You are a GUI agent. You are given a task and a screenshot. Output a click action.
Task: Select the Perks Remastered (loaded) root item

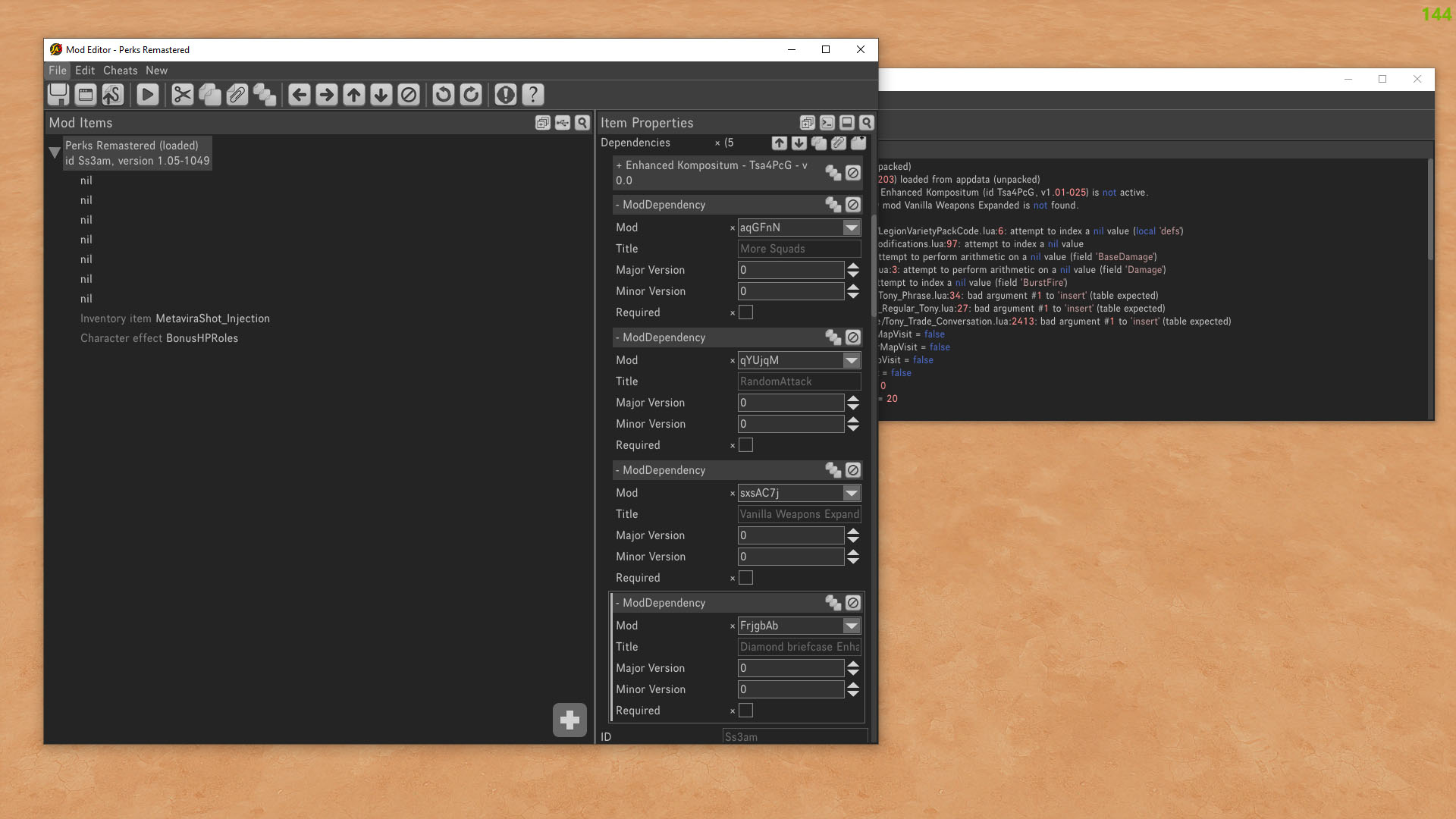137,153
